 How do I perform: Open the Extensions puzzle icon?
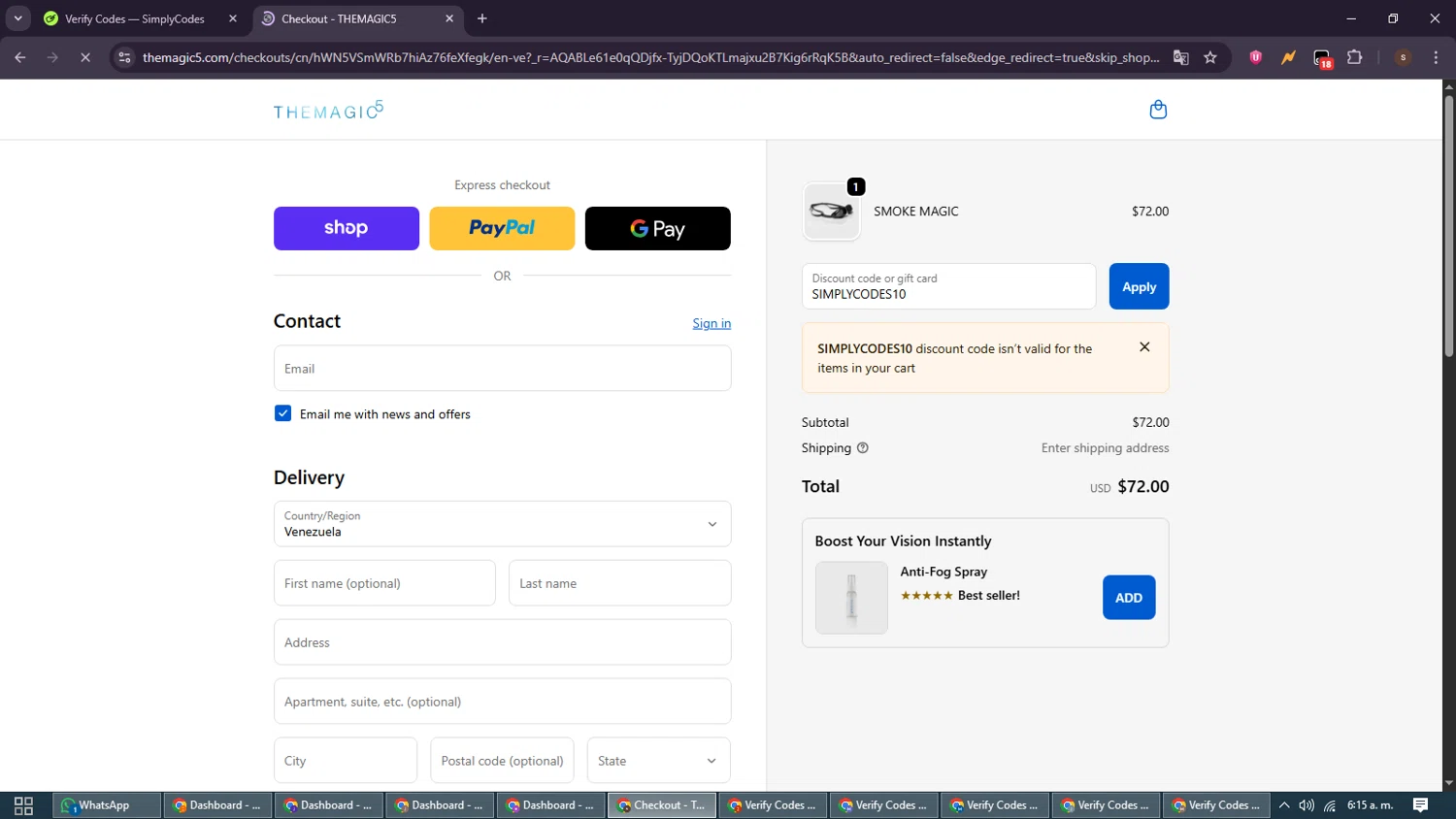1355,57
